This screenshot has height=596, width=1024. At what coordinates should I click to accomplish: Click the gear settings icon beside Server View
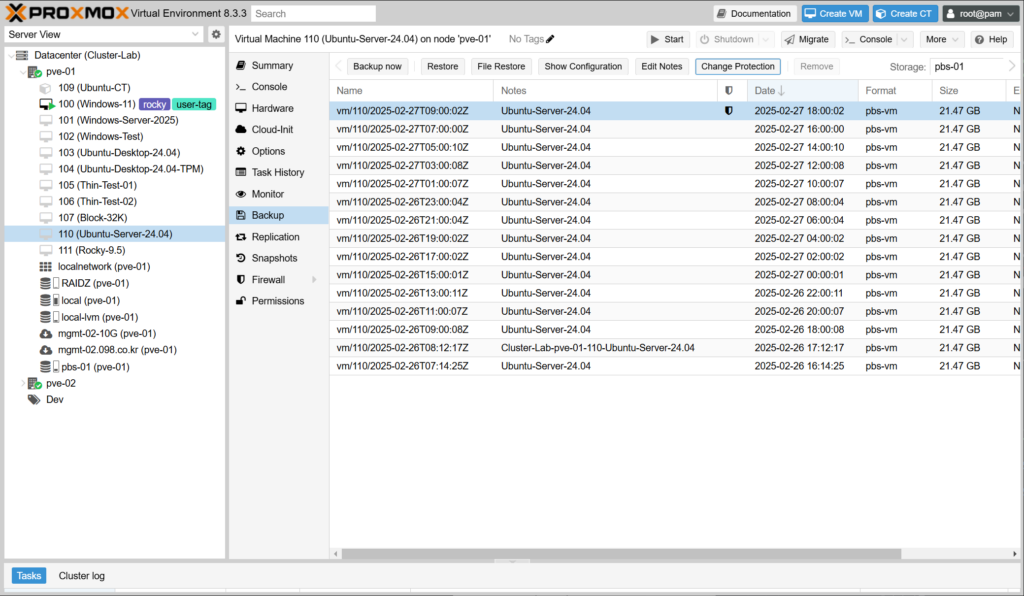point(215,35)
